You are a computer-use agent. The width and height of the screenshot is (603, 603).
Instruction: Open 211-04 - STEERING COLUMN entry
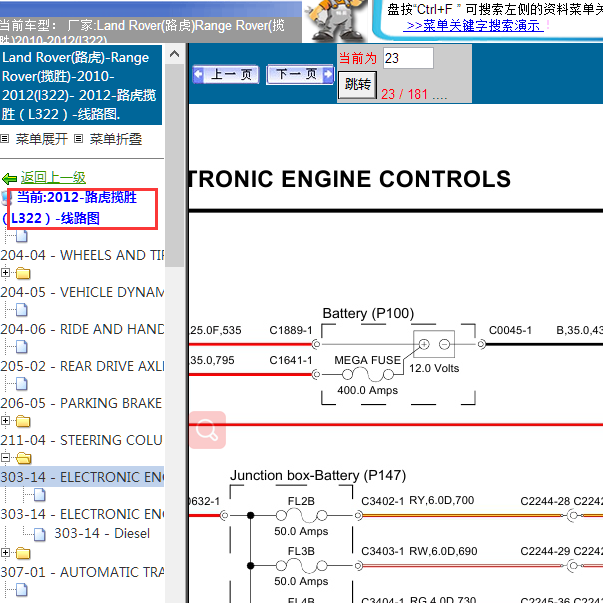point(82,440)
